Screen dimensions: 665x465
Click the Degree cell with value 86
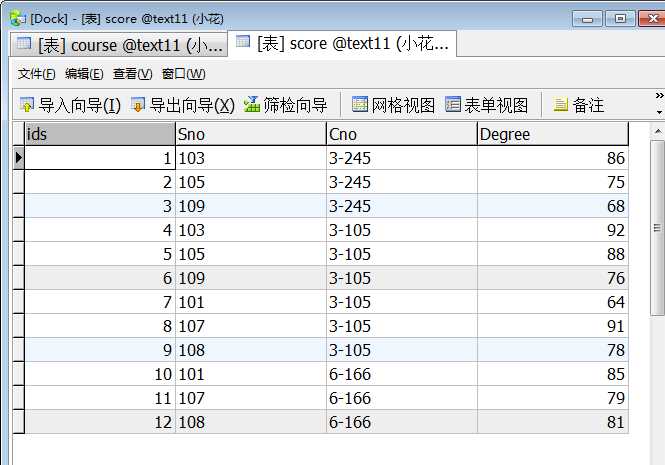point(553,158)
